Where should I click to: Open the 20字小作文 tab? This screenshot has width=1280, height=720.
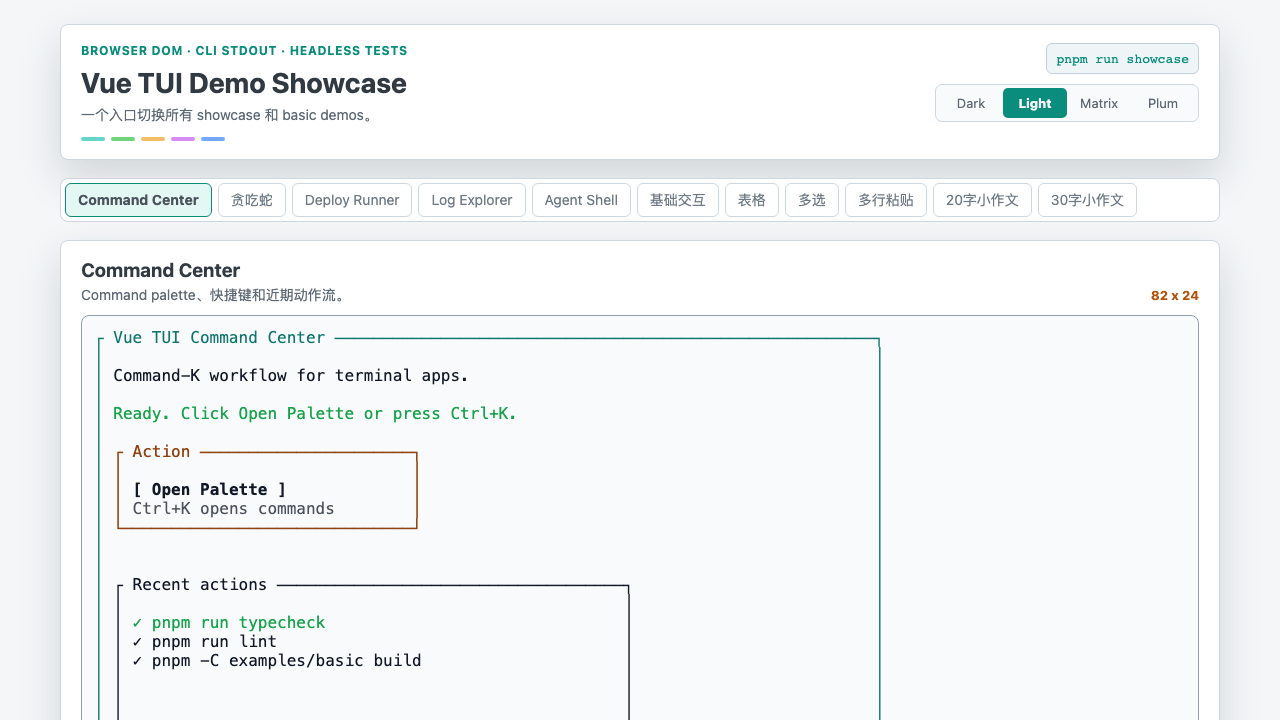tap(982, 200)
